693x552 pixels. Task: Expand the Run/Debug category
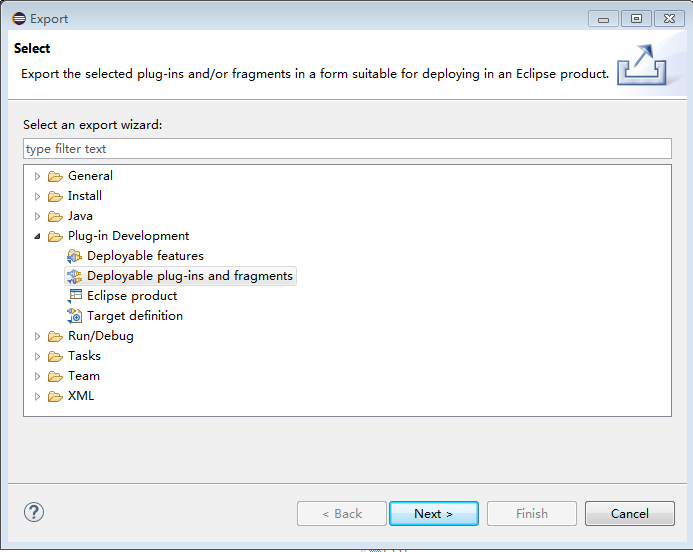click(x=38, y=336)
